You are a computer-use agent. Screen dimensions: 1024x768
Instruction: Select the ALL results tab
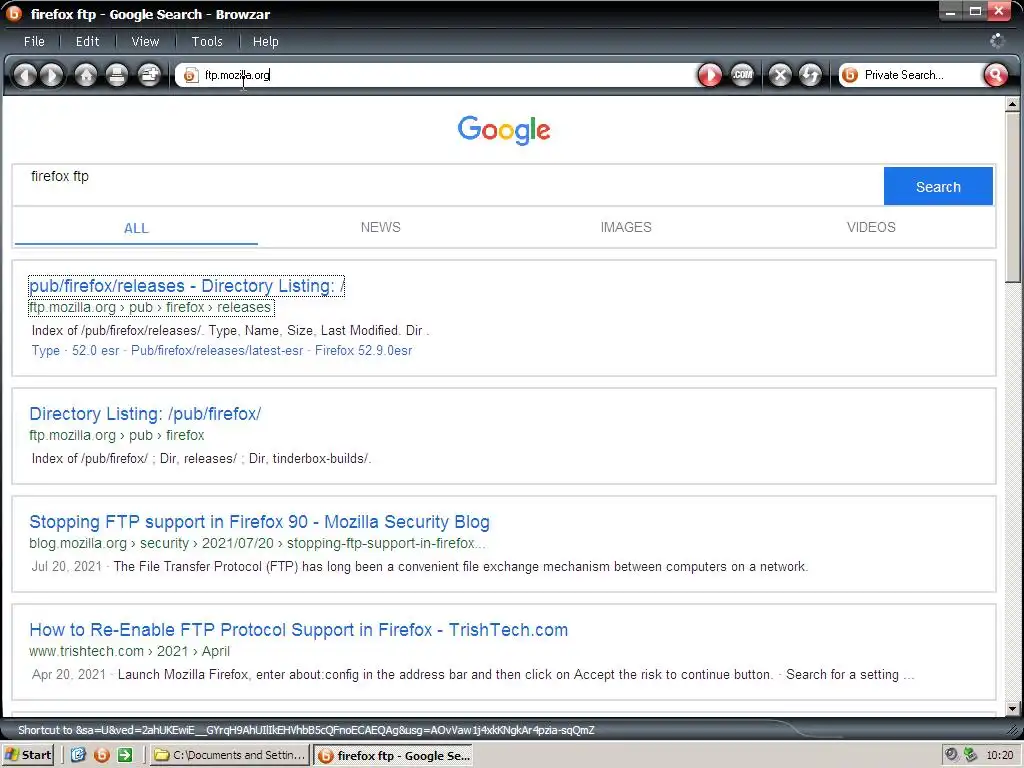pyautogui.click(x=136, y=228)
